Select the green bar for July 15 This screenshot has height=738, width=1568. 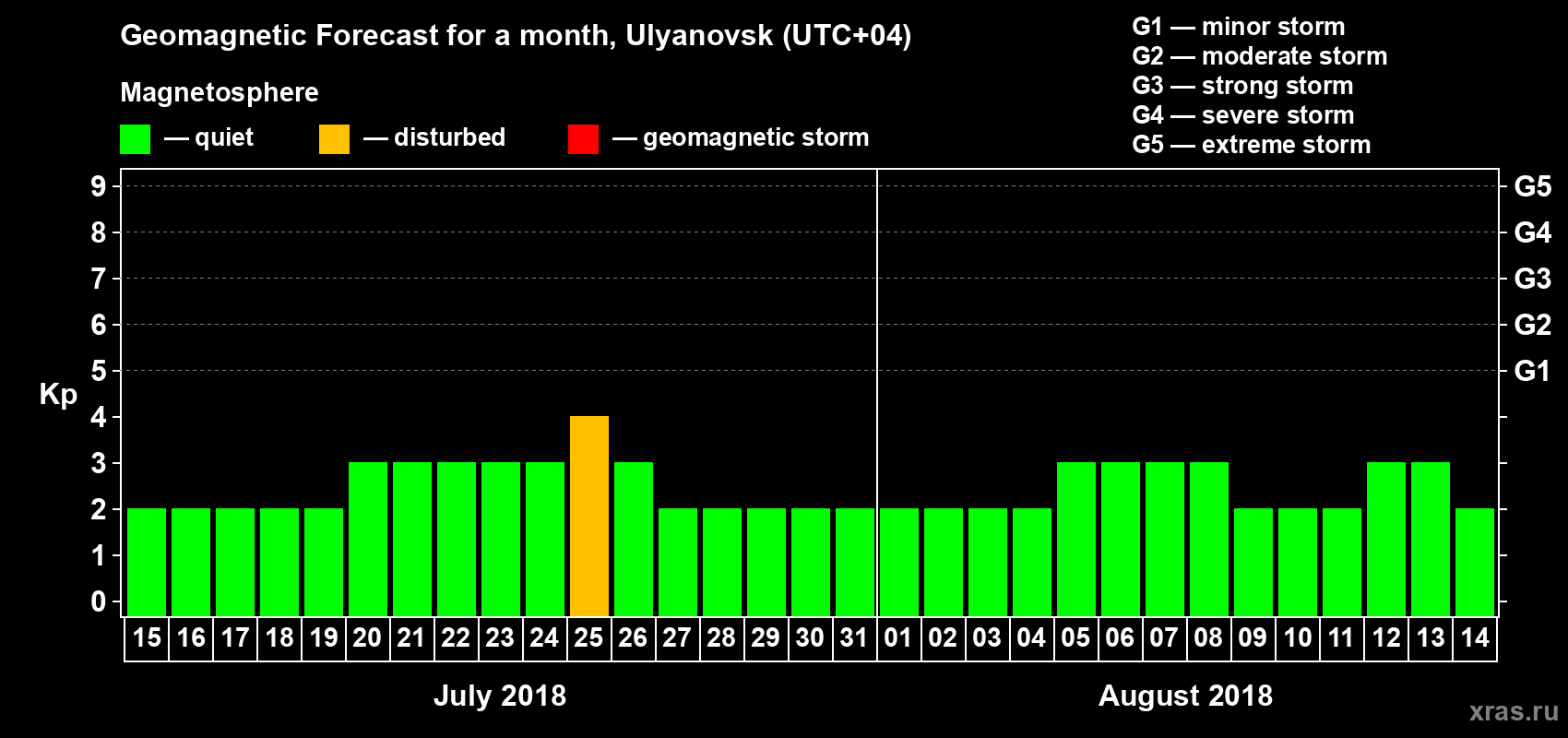pyautogui.click(x=147, y=562)
